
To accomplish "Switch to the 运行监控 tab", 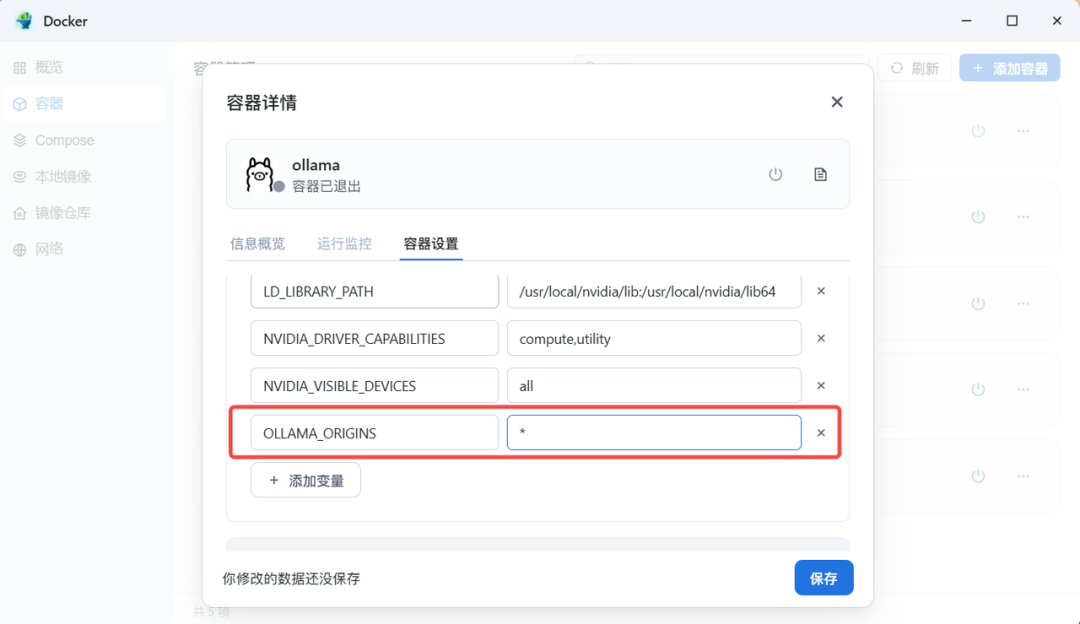I will pyautogui.click(x=344, y=244).
